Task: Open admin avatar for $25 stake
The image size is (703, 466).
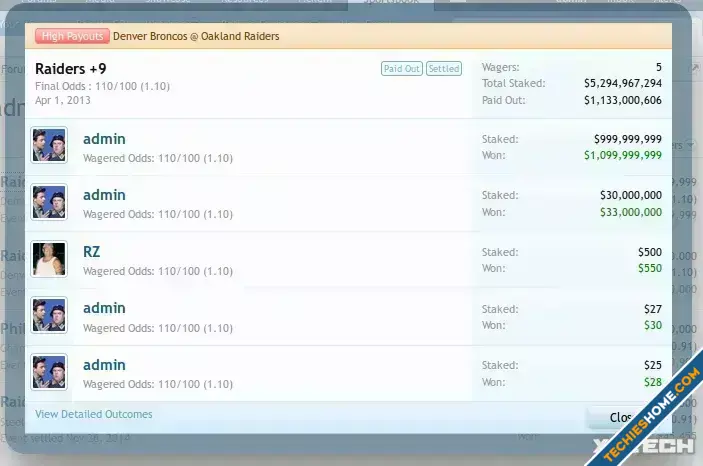Action: click(x=49, y=372)
